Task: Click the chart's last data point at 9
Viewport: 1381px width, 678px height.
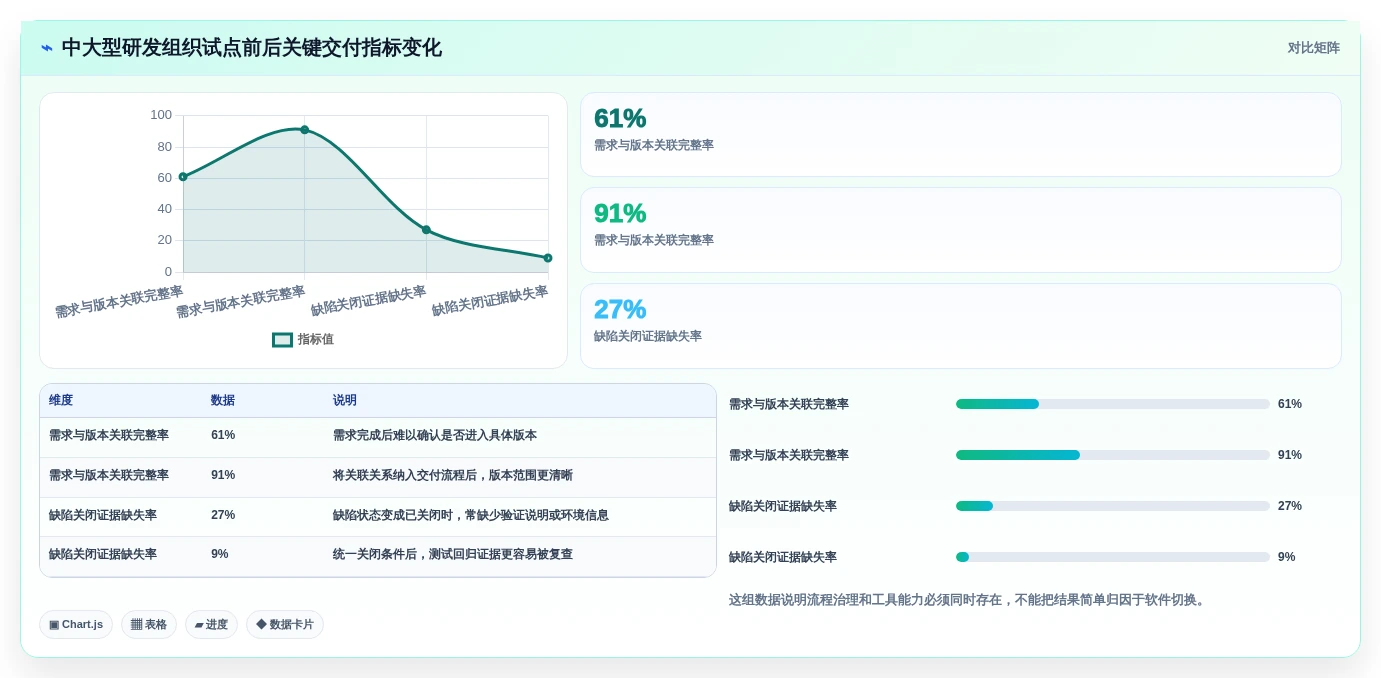Action: coord(548,258)
